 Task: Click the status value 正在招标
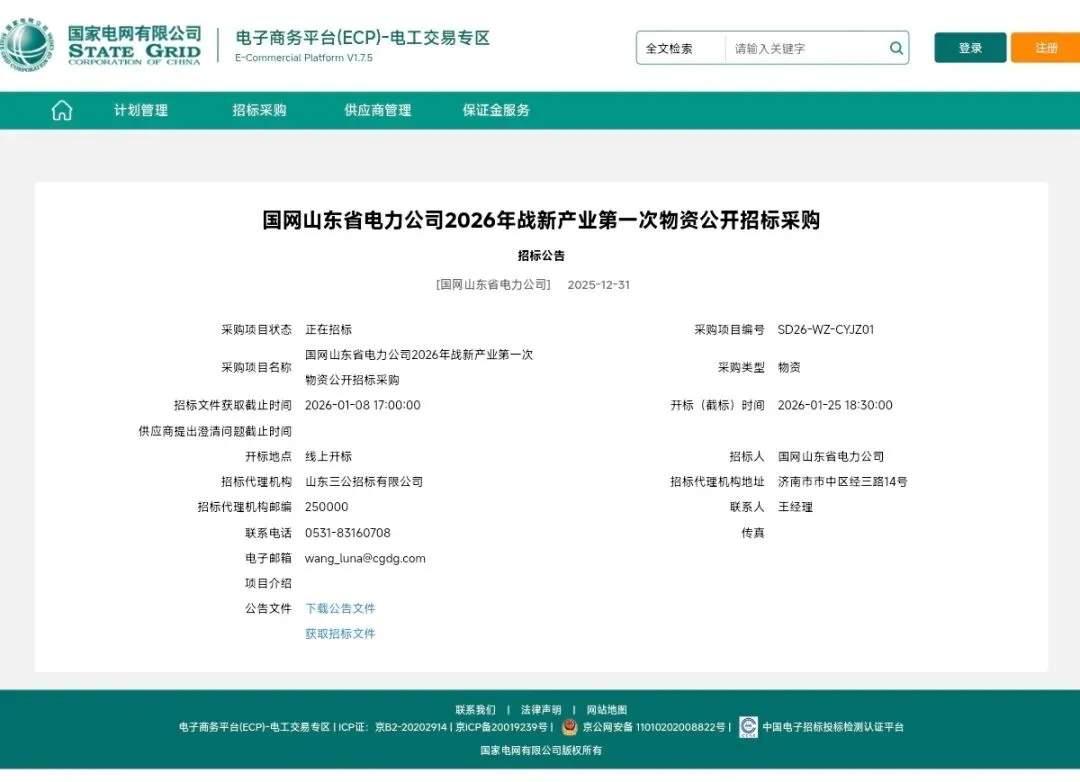tap(329, 329)
